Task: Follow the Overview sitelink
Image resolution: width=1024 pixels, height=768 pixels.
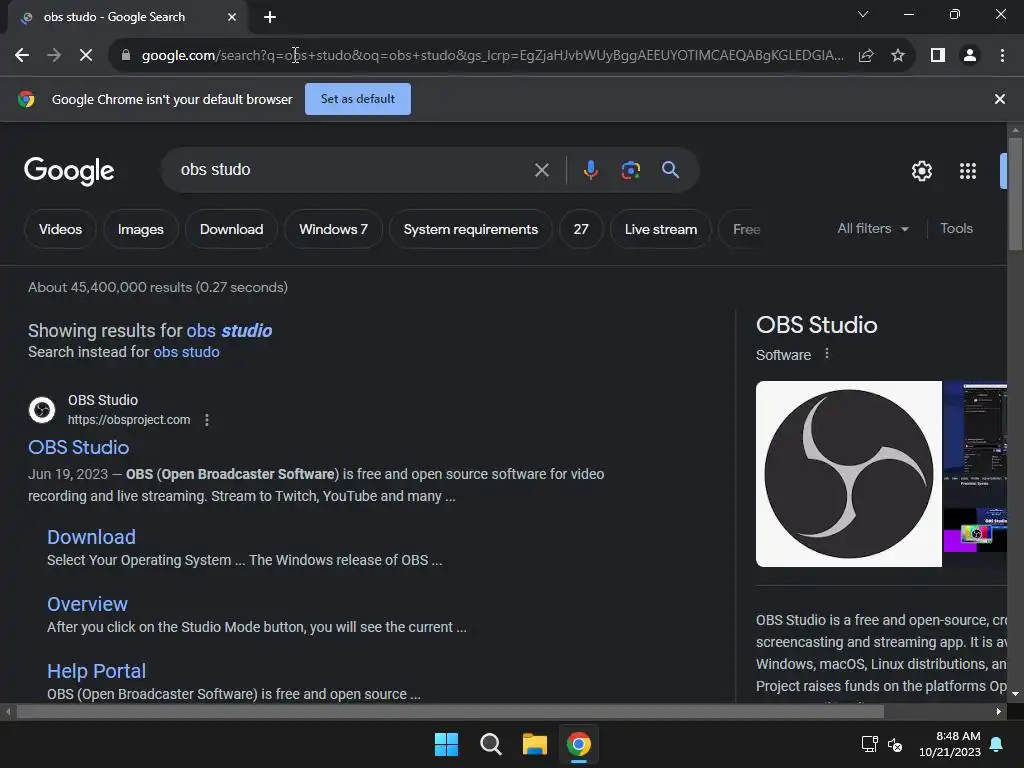Action: pyautogui.click(x=87, y=604)
